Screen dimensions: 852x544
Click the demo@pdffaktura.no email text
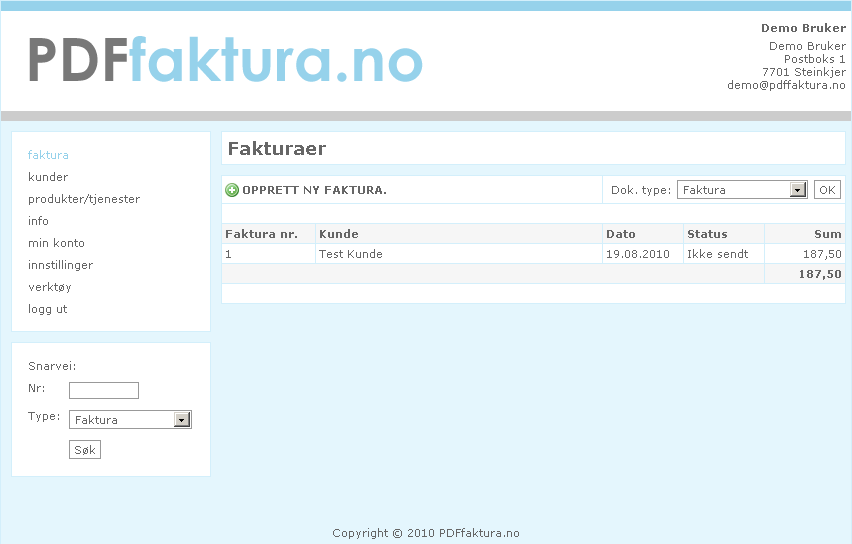point(786,85)
